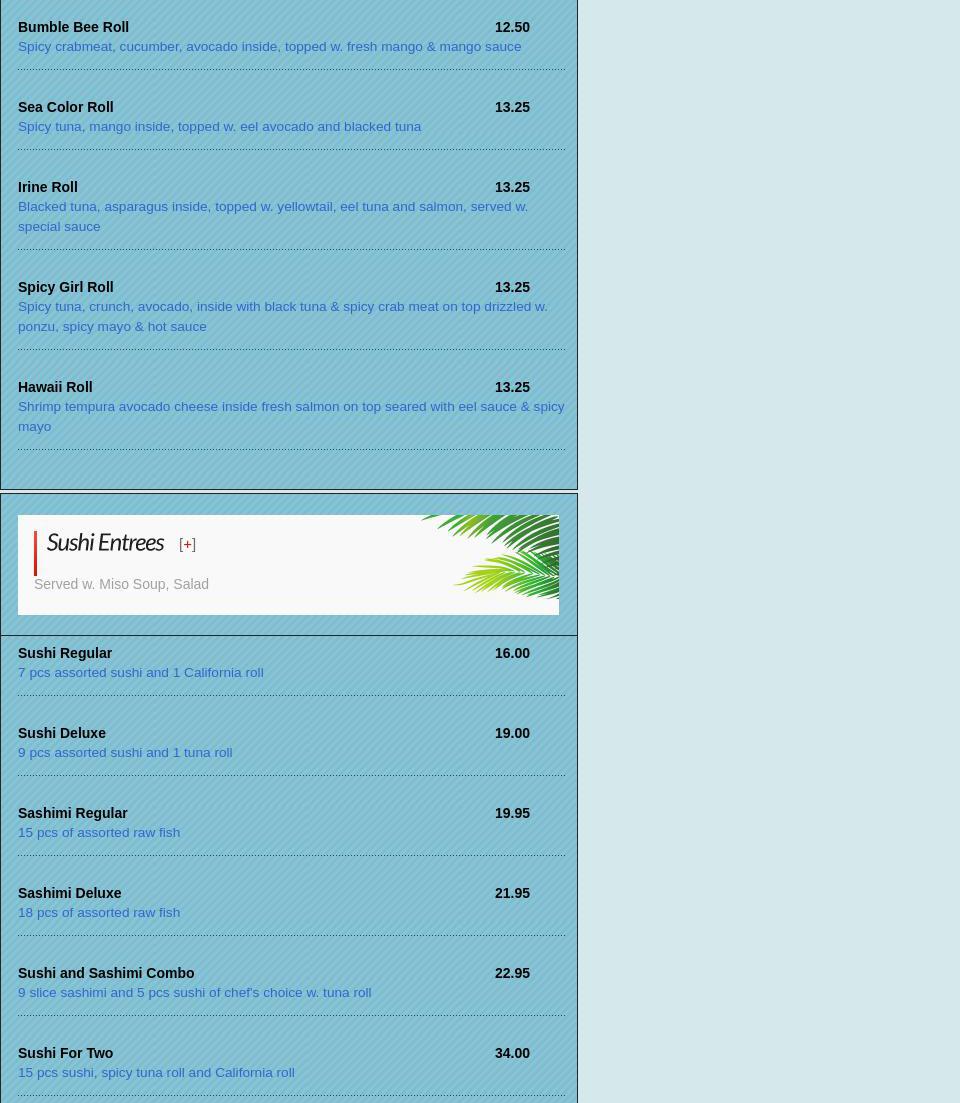Select the Bumble Bee Roll item
The image size is (960, 1103).
(73, 27)
